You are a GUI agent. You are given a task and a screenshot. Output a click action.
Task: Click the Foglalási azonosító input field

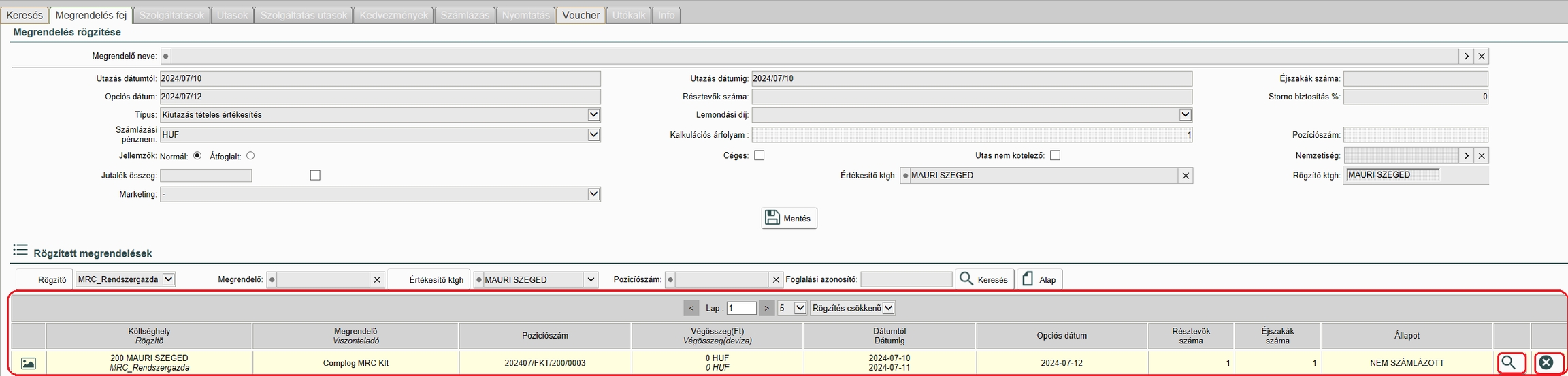click(906, 279)
